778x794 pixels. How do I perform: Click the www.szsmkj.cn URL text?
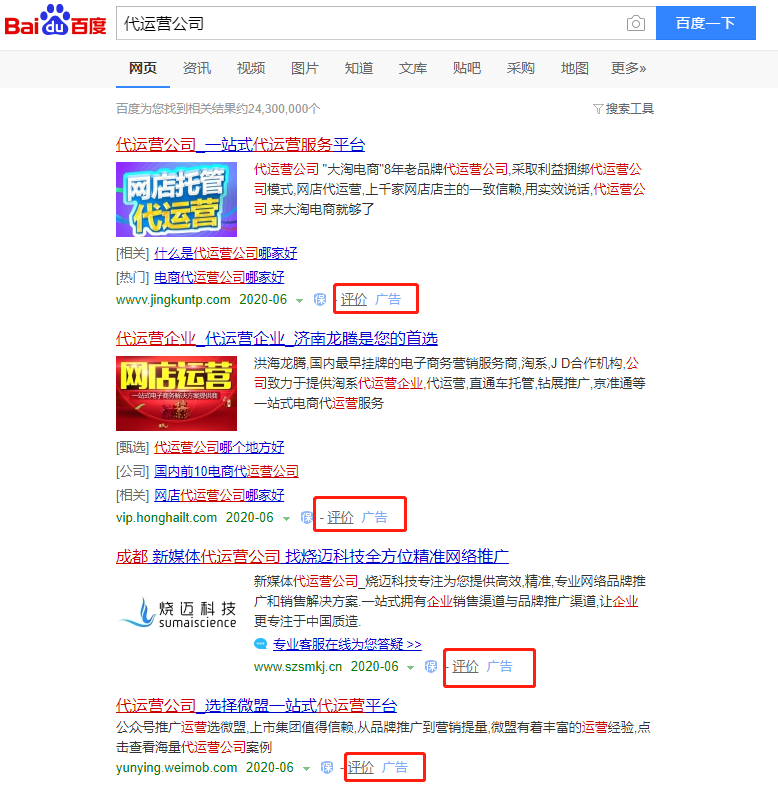[298, 667]
